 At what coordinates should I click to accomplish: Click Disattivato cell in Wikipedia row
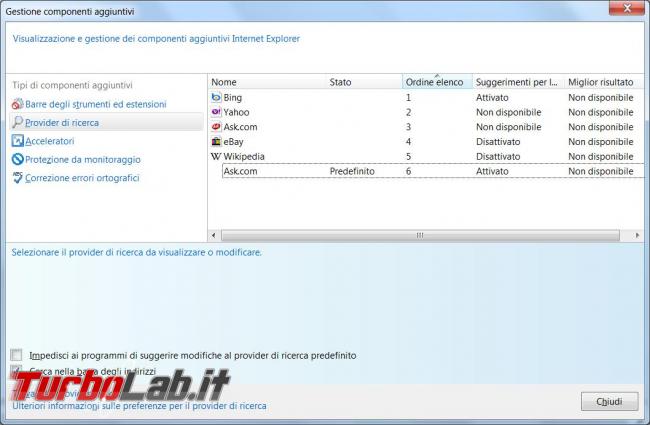[498, 157]
